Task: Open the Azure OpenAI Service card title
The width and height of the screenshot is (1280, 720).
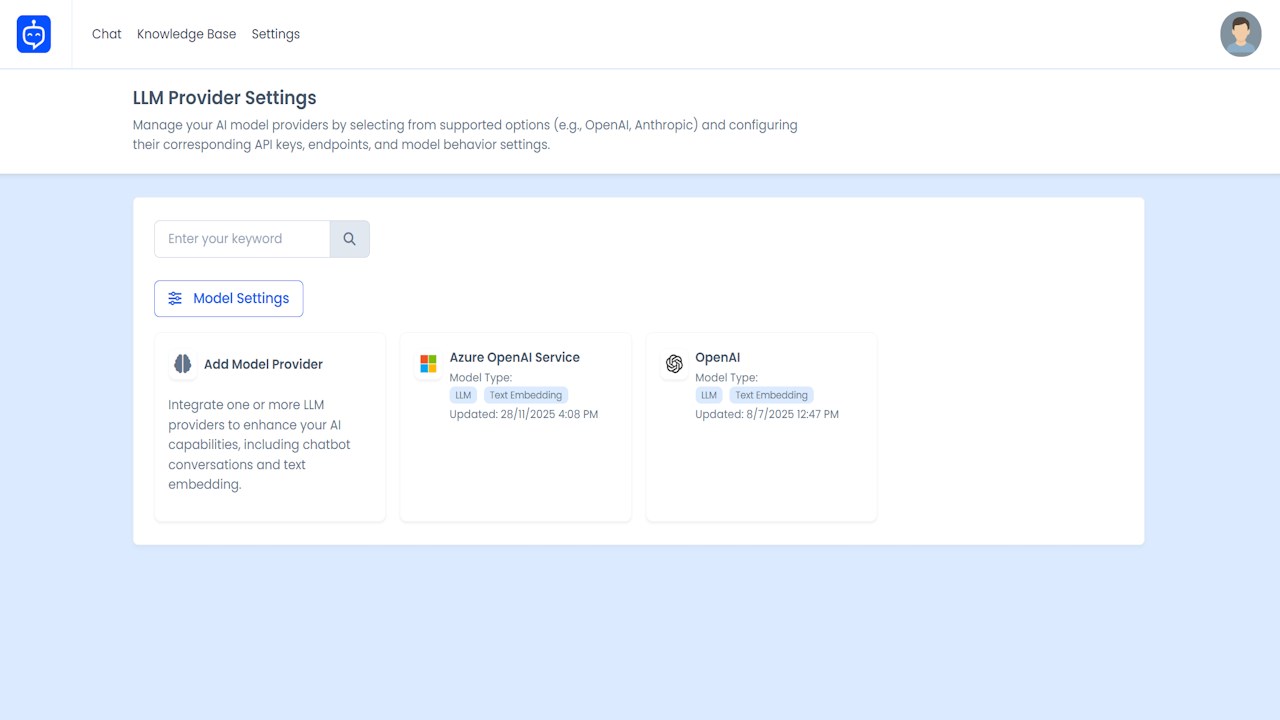Action: (x=514, y=357)
